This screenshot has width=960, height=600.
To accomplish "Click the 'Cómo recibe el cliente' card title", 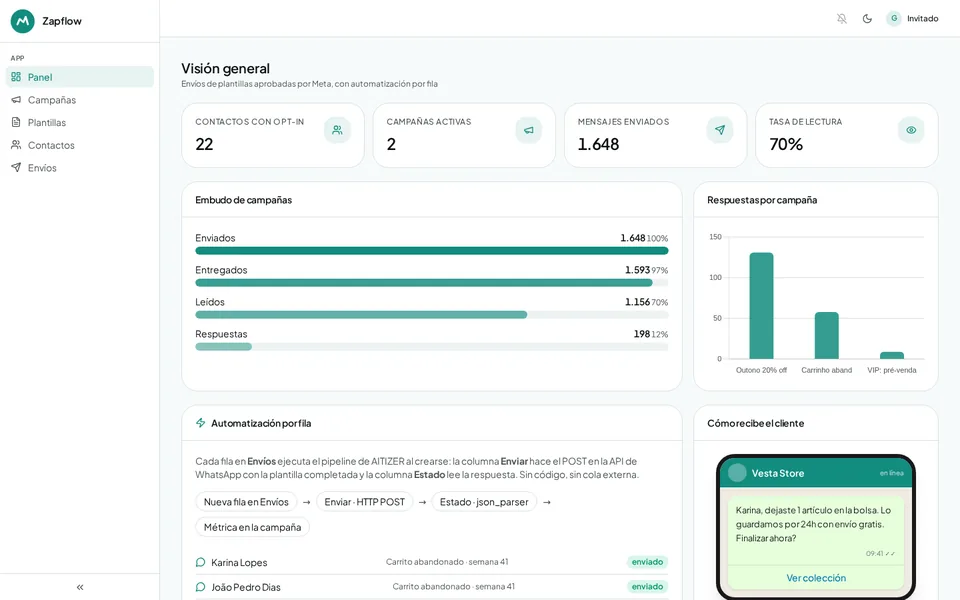I will point(756,423).
